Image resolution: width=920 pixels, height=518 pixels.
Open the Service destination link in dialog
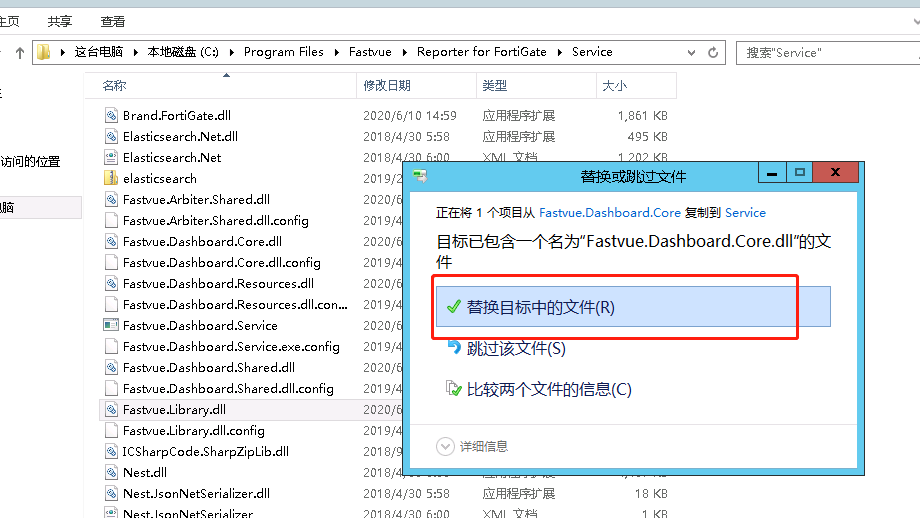tap(745, 213)
